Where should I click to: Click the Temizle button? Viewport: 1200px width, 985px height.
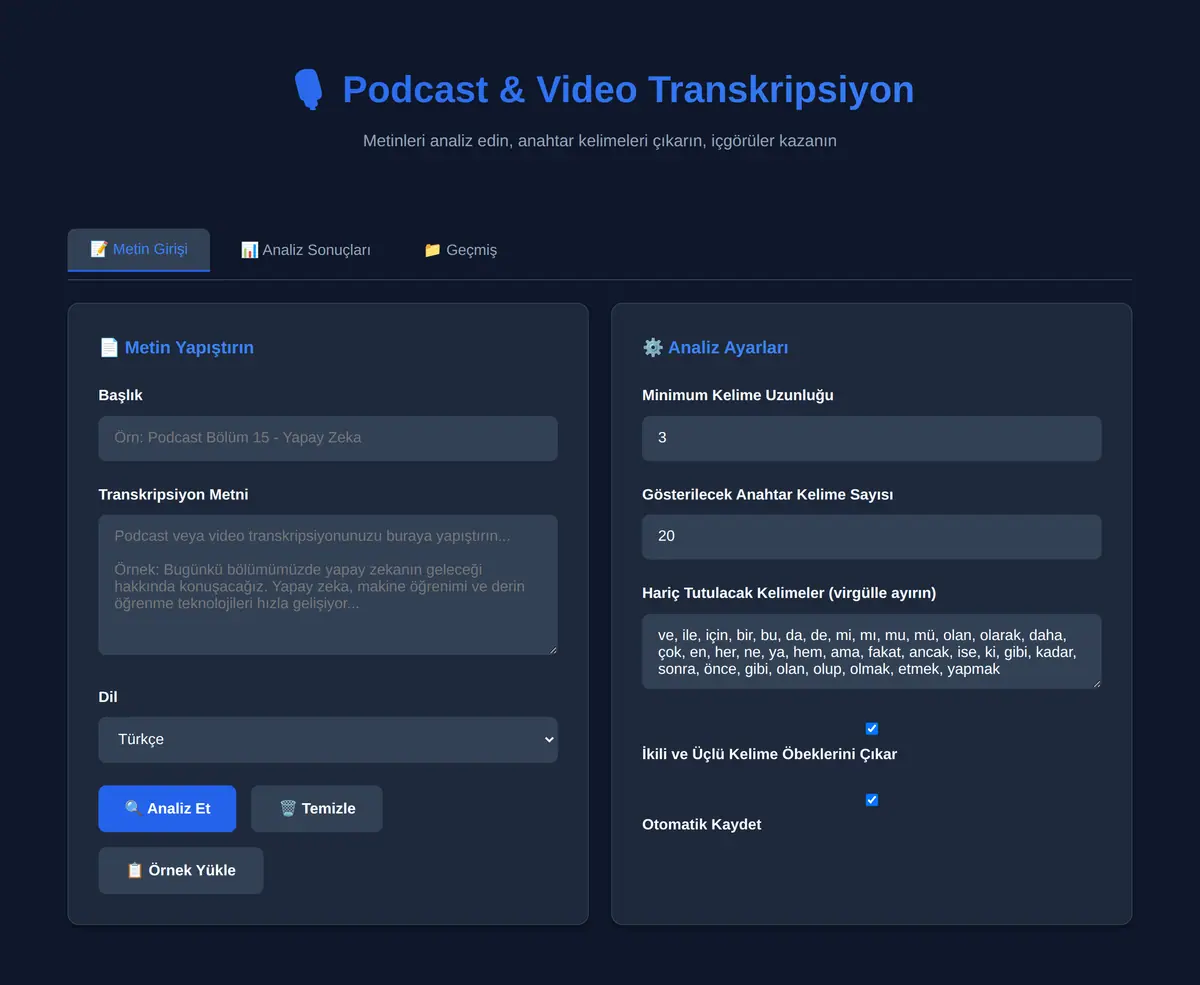click(x=317, y=808)
